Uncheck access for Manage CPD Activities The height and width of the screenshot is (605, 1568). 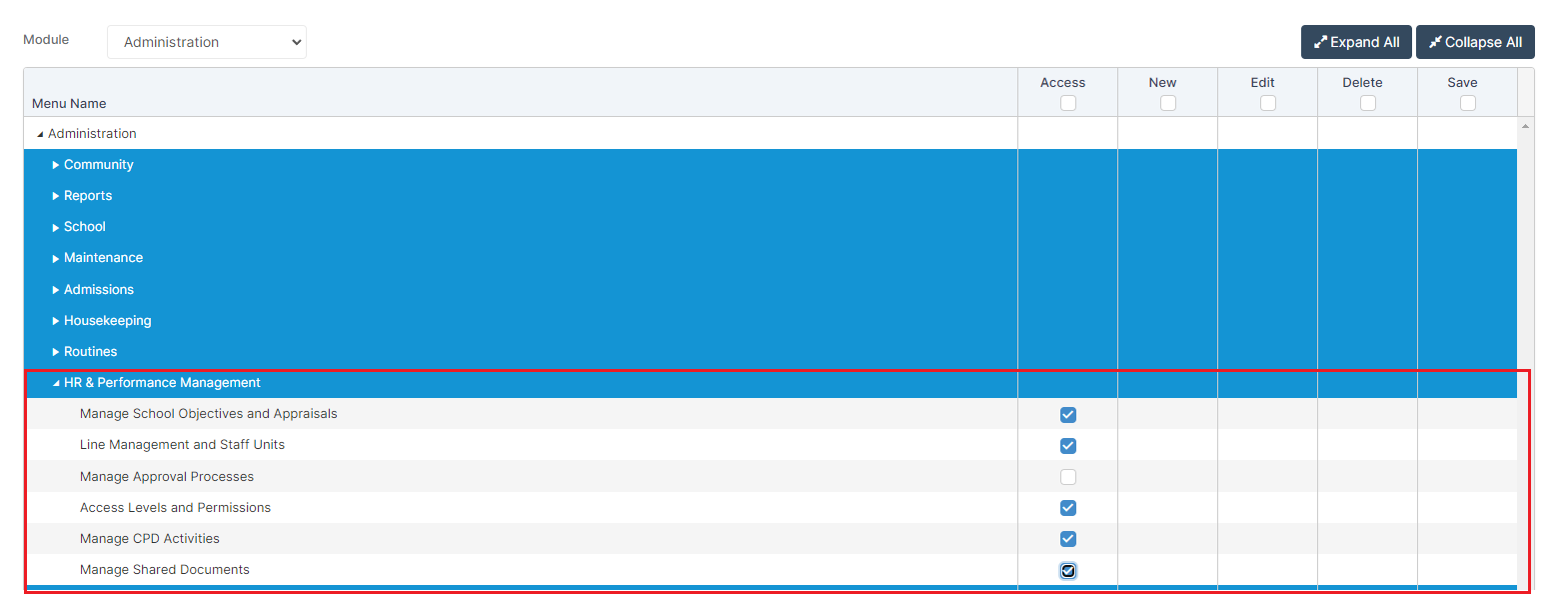tap(1067, 539)
